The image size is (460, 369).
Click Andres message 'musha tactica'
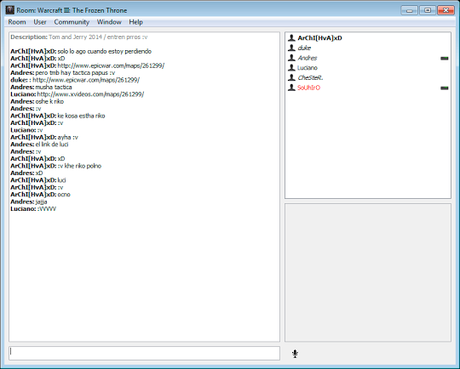tap(54, 87)
